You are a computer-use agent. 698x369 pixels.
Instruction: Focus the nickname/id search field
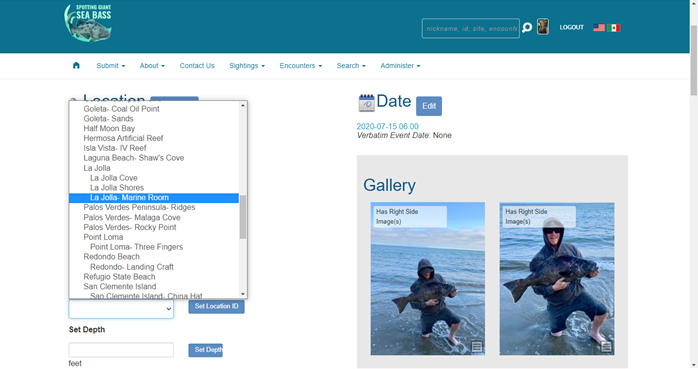pyautogui.click(x=471, y=28)
